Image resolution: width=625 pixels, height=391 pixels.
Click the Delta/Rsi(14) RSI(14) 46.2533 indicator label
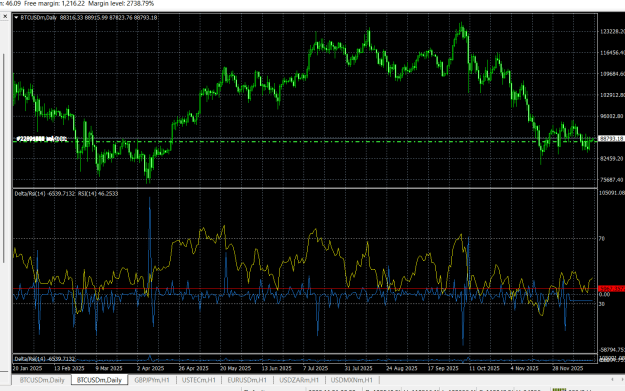click(66, 194)
